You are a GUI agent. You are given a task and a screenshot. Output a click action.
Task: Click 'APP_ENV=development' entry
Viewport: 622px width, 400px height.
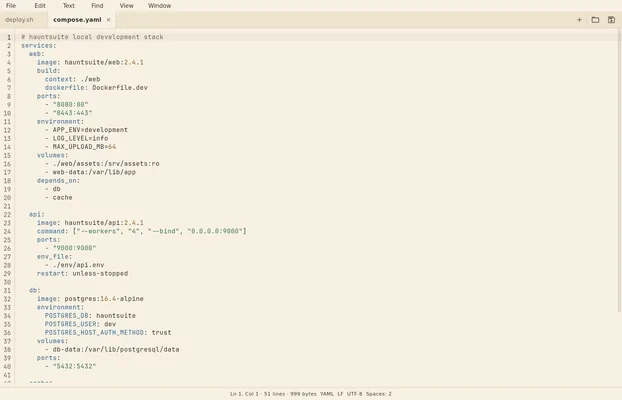pos(90,130)
